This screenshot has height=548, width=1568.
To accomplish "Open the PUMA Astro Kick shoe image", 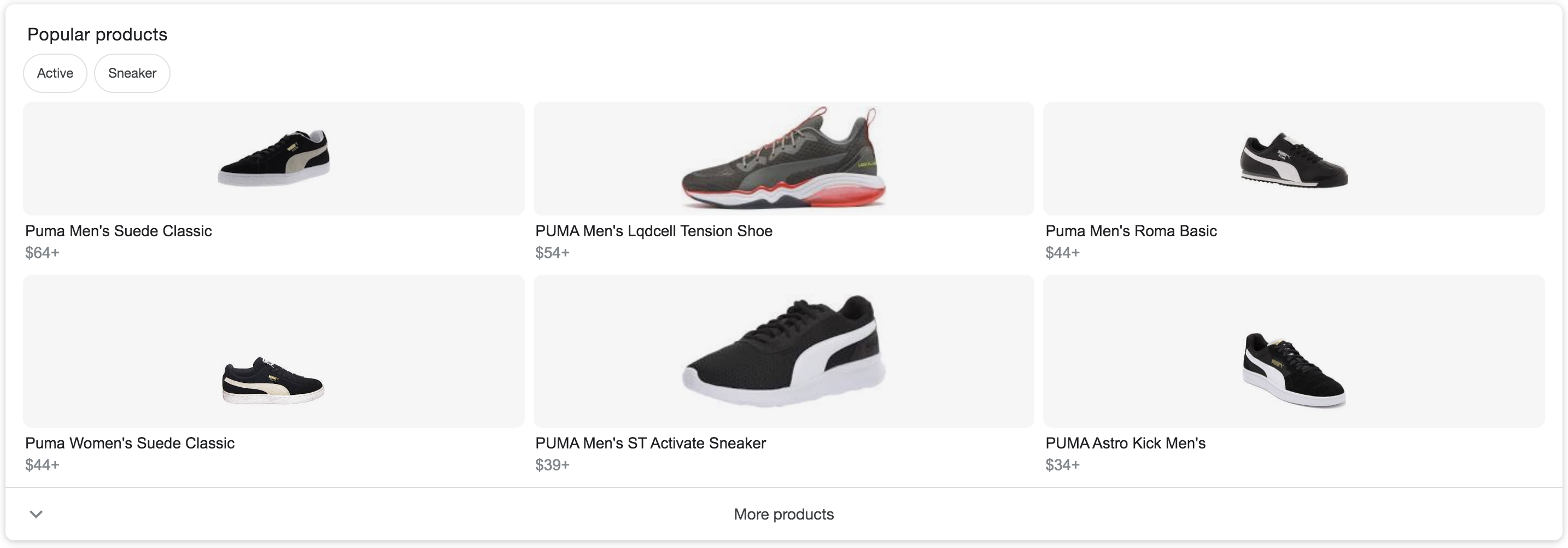I will (x=1294, y=370).
